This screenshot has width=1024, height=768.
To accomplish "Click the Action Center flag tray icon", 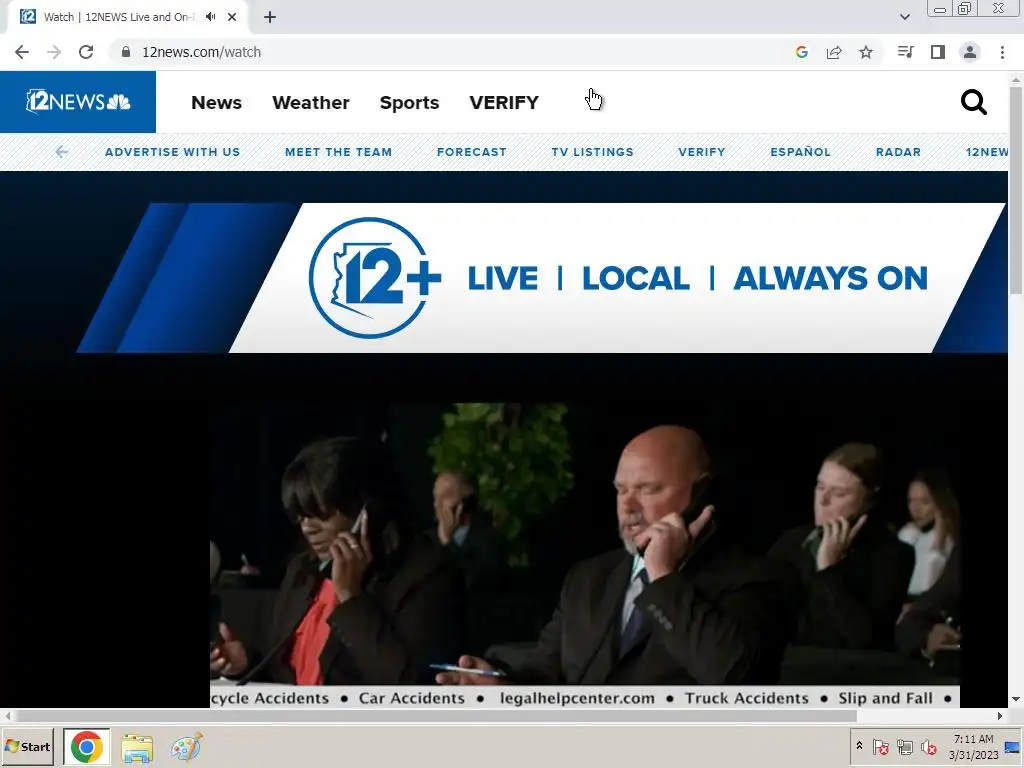I will [880, 746].
